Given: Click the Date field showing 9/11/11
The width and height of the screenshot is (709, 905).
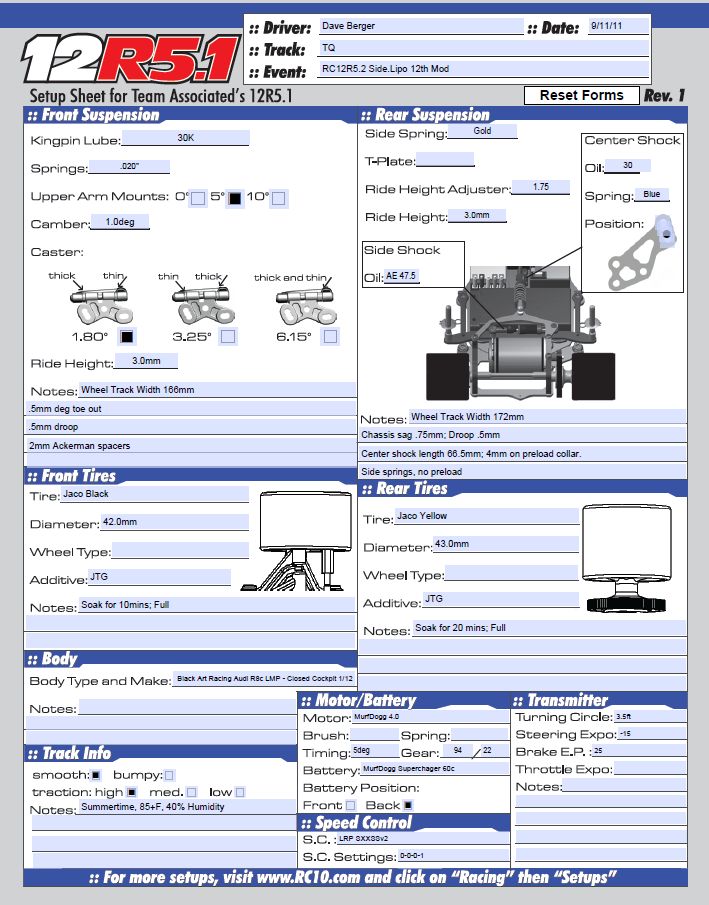Looking at the screenshot, I should click(619, 26).
